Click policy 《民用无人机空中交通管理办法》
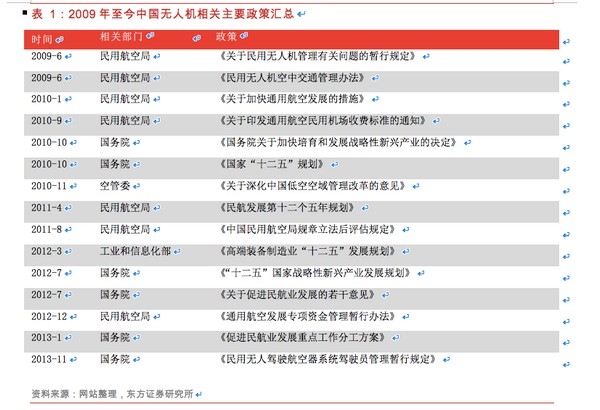 (293, 78)
